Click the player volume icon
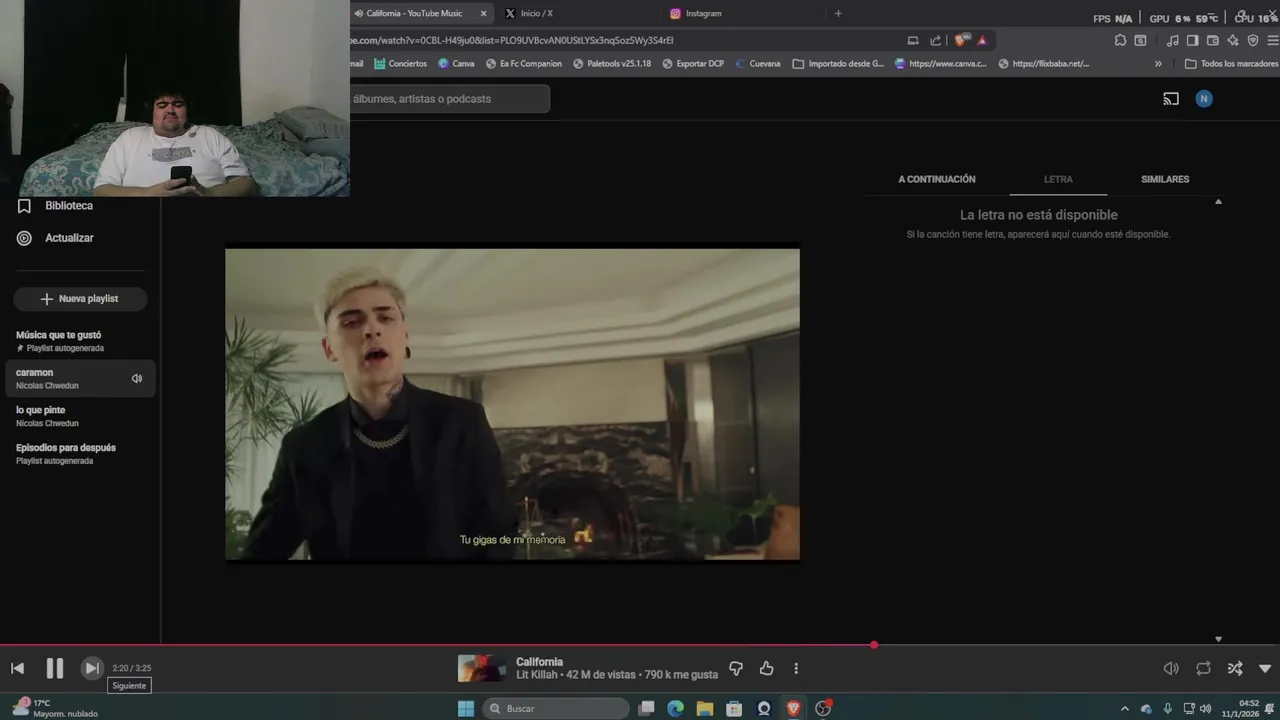1280x720 pixels. [x=1171, y=668]
